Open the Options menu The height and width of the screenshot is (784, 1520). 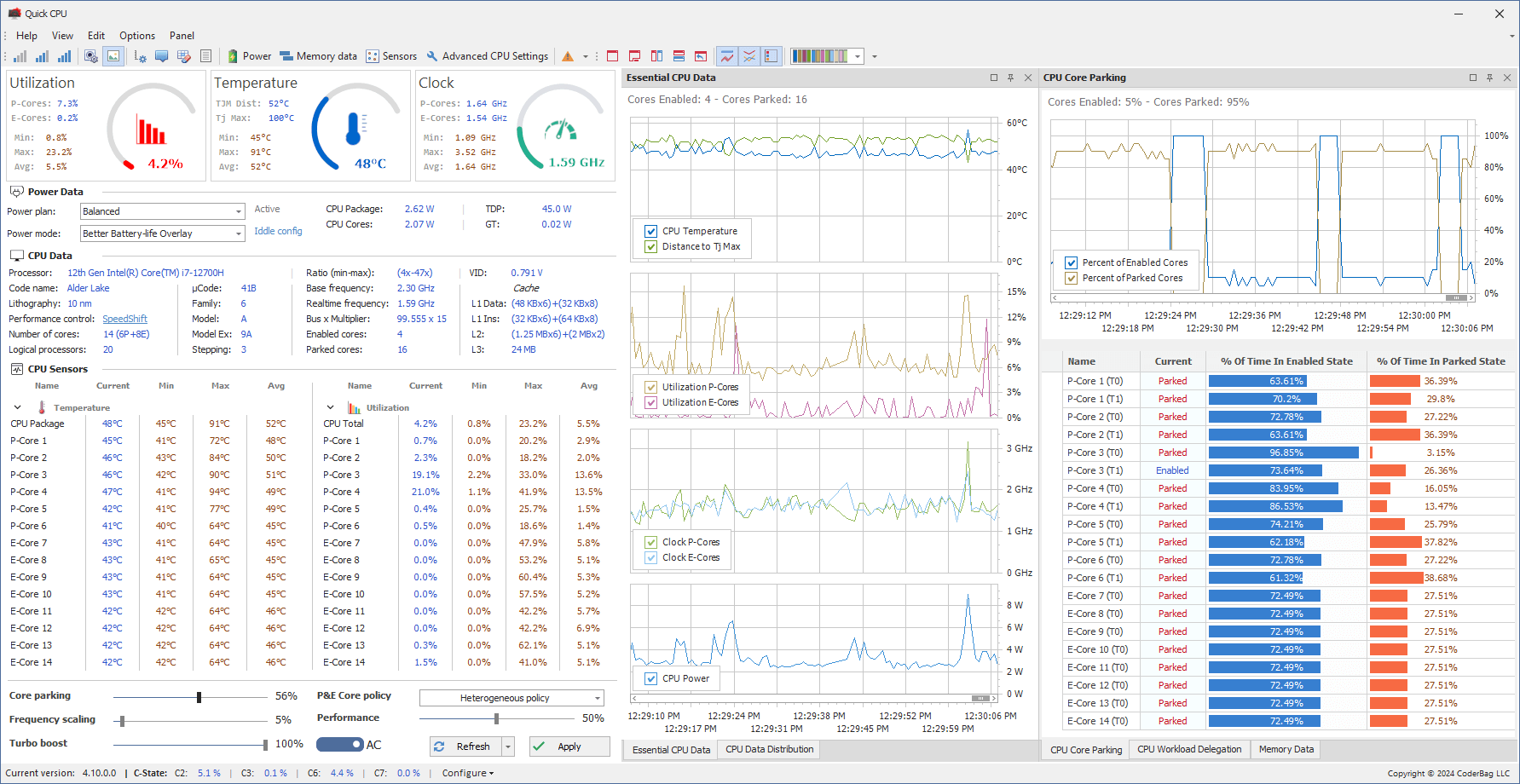(x=137, y=36)
